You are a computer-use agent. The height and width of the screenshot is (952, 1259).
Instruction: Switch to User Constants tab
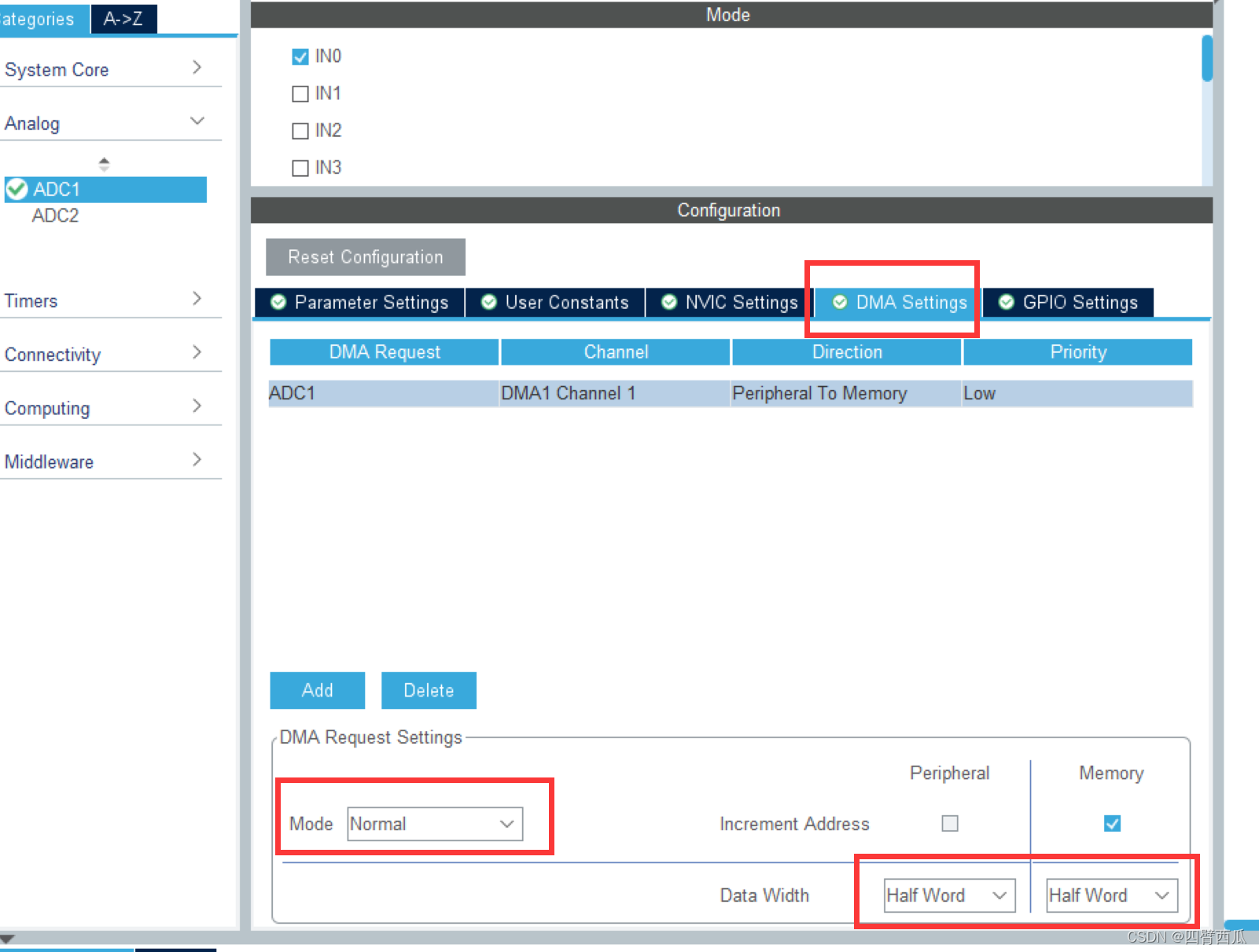click(x=555, y=303)
